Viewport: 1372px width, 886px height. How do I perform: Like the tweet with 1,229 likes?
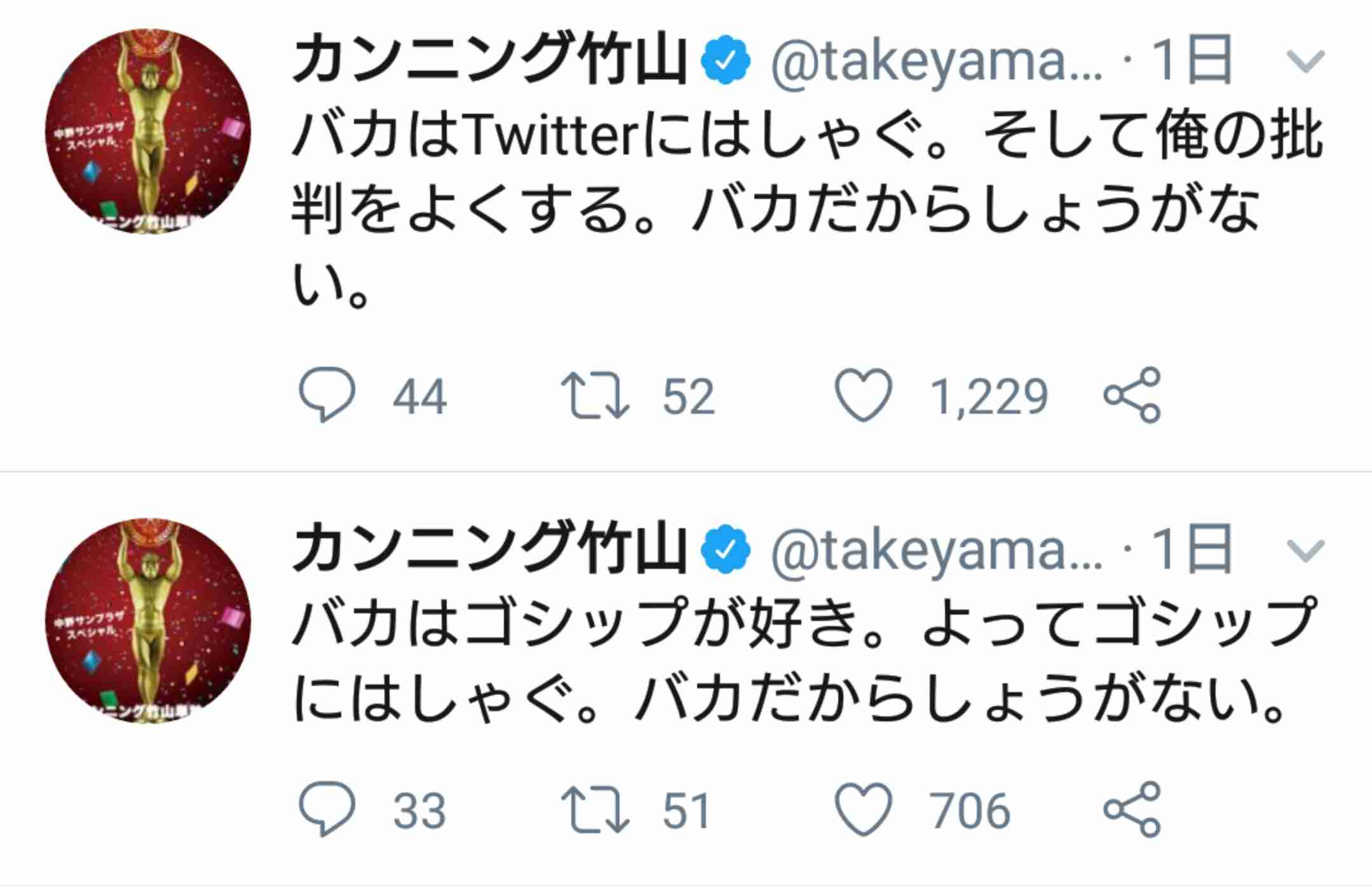(863, 395)
